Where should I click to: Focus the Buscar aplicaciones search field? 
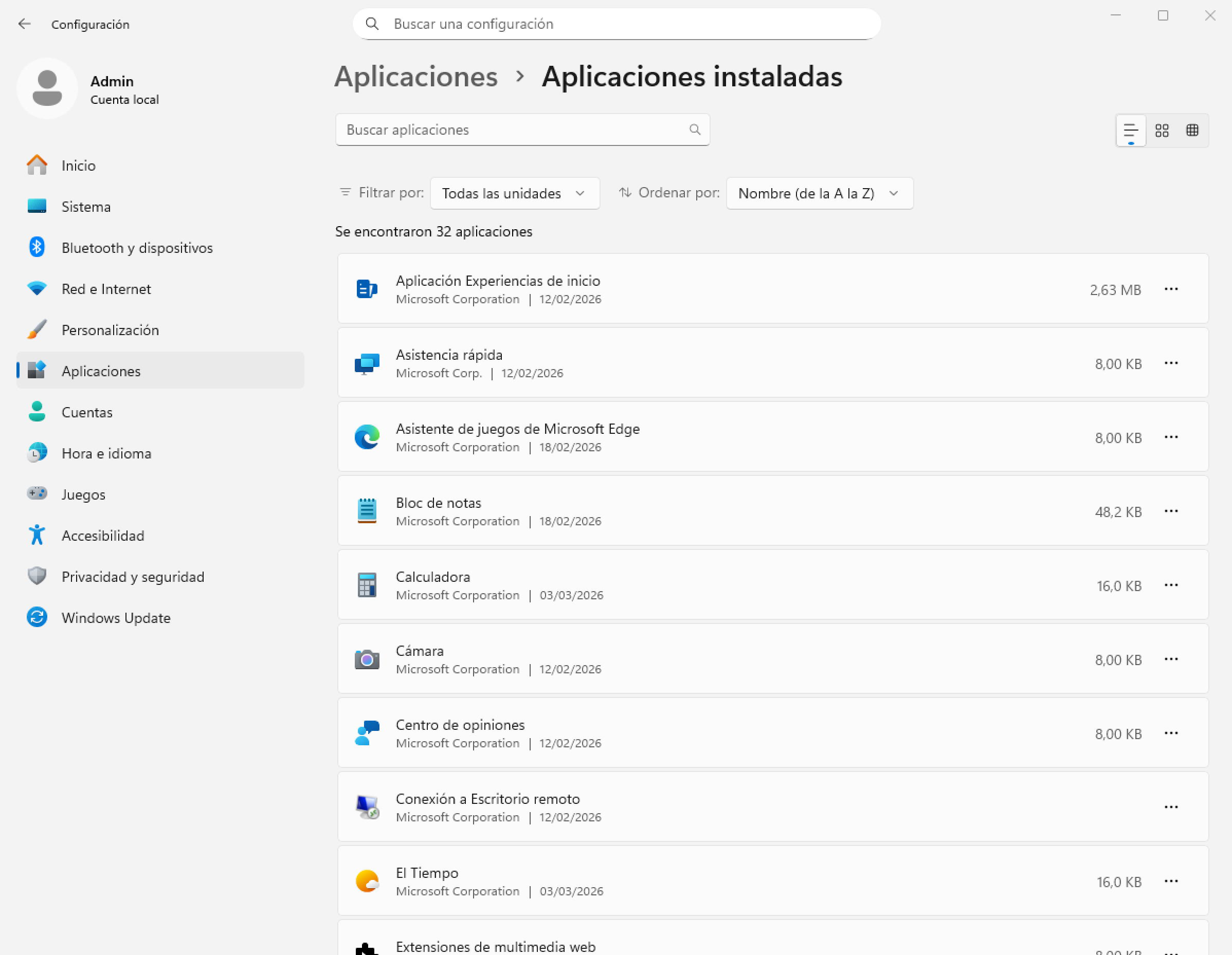point(522,130)
